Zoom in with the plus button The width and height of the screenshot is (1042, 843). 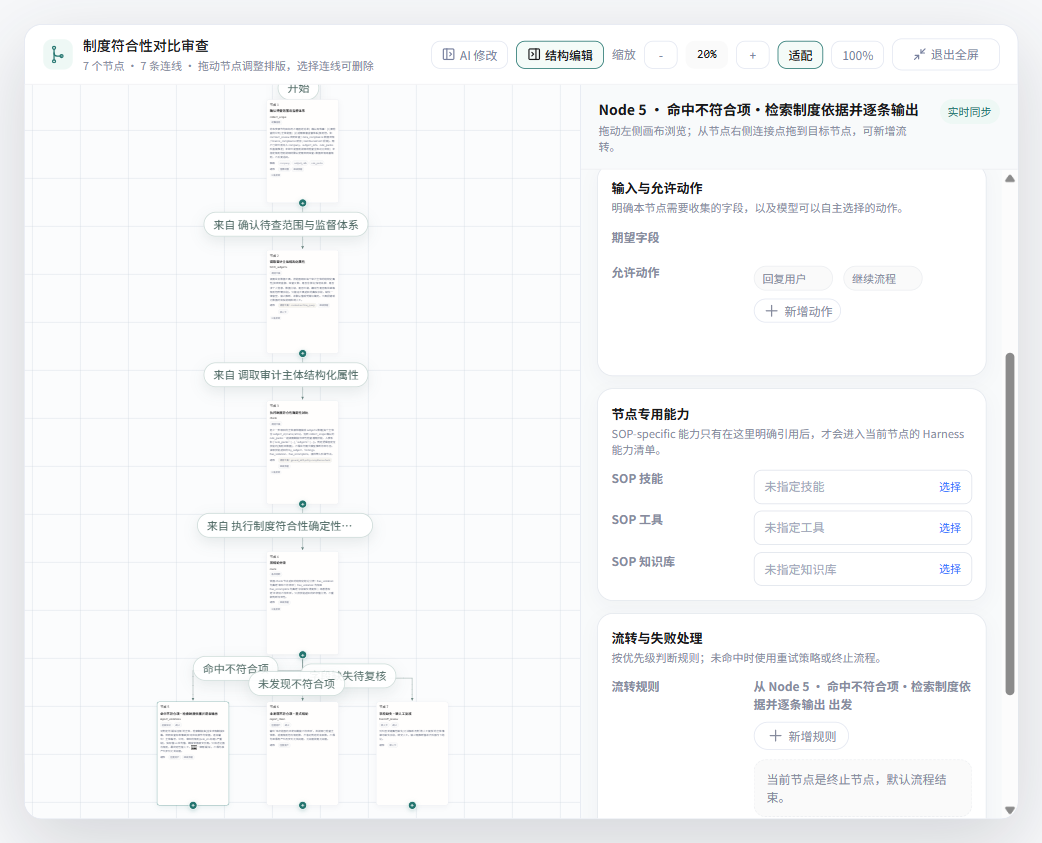coord(752,55)
